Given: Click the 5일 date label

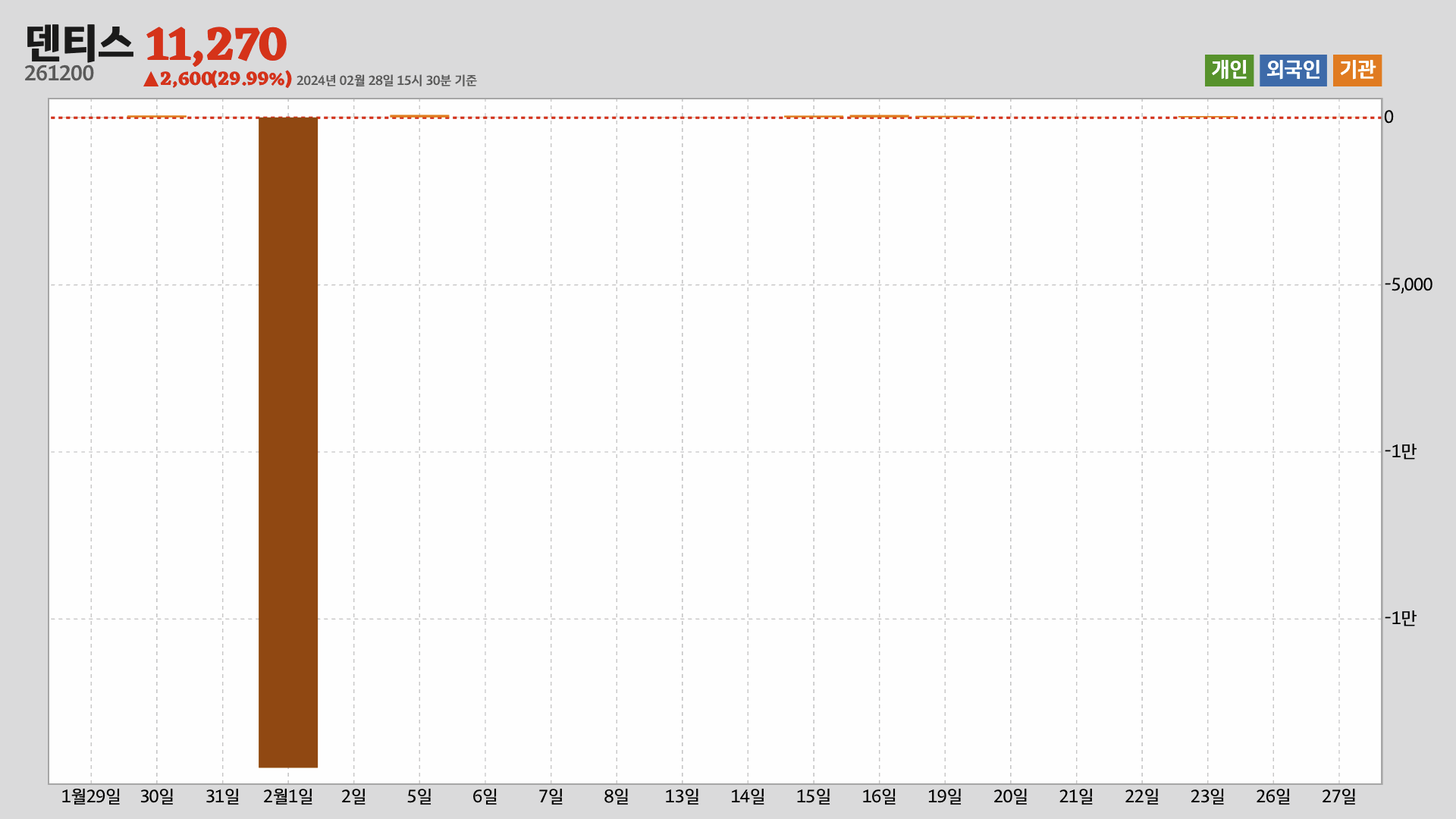Looking at the screenshot, I should click(419, 796).
